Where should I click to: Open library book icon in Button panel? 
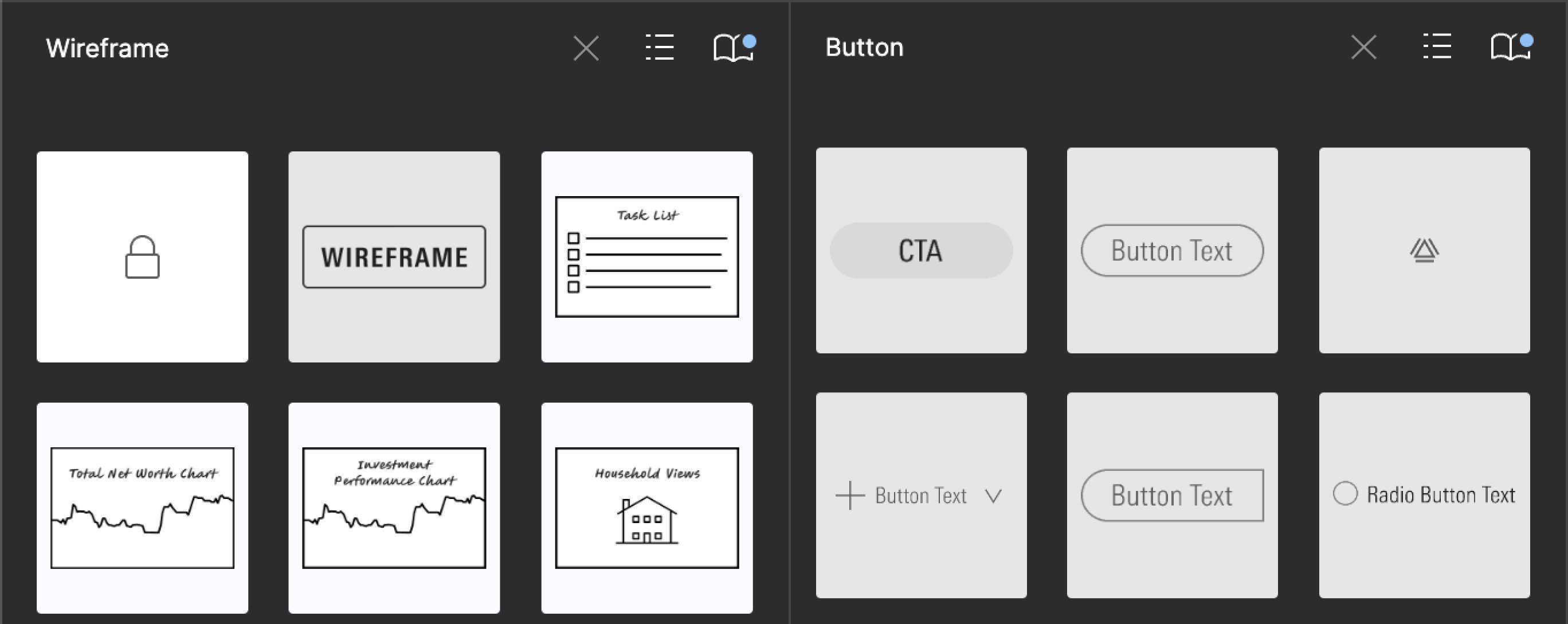pyautogui.click(x=1512, y=46)
